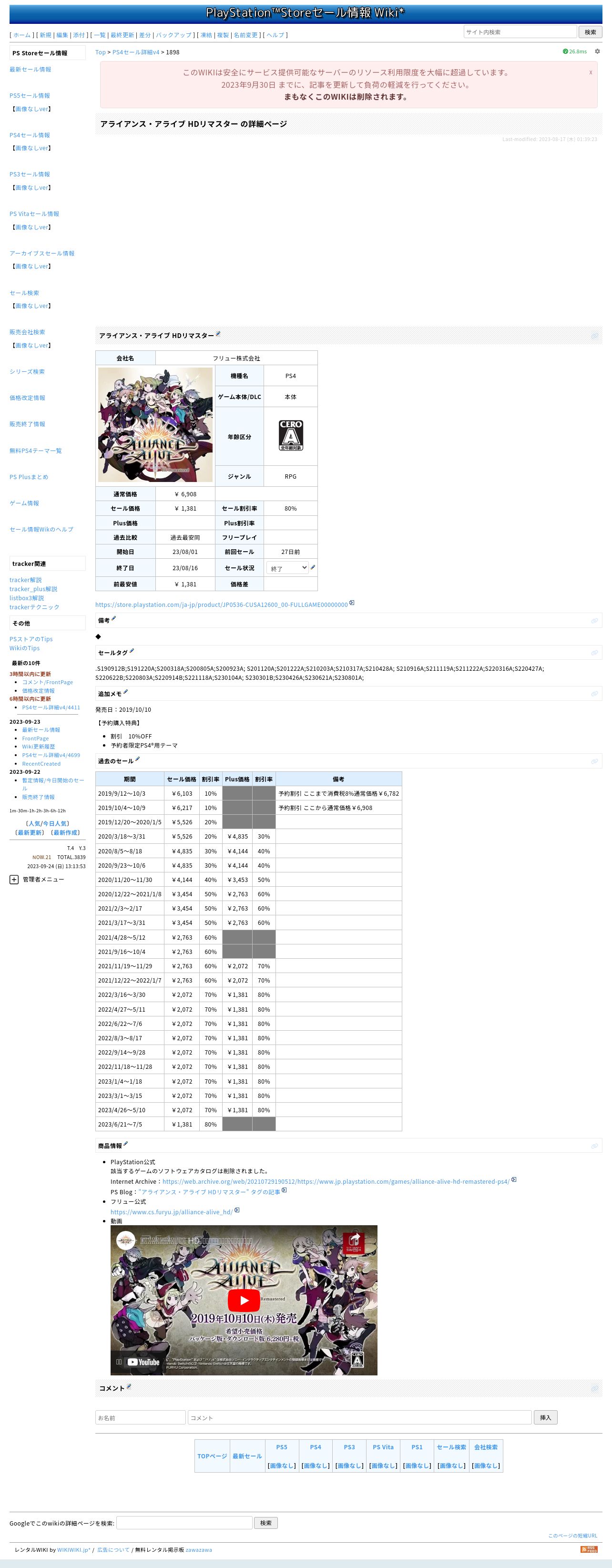Image resolution: width=612 pixels, height=1568 pixels.
Task: Click the anchor link icon on the 商品情報 heading bar
Action: pos(594,1146)
